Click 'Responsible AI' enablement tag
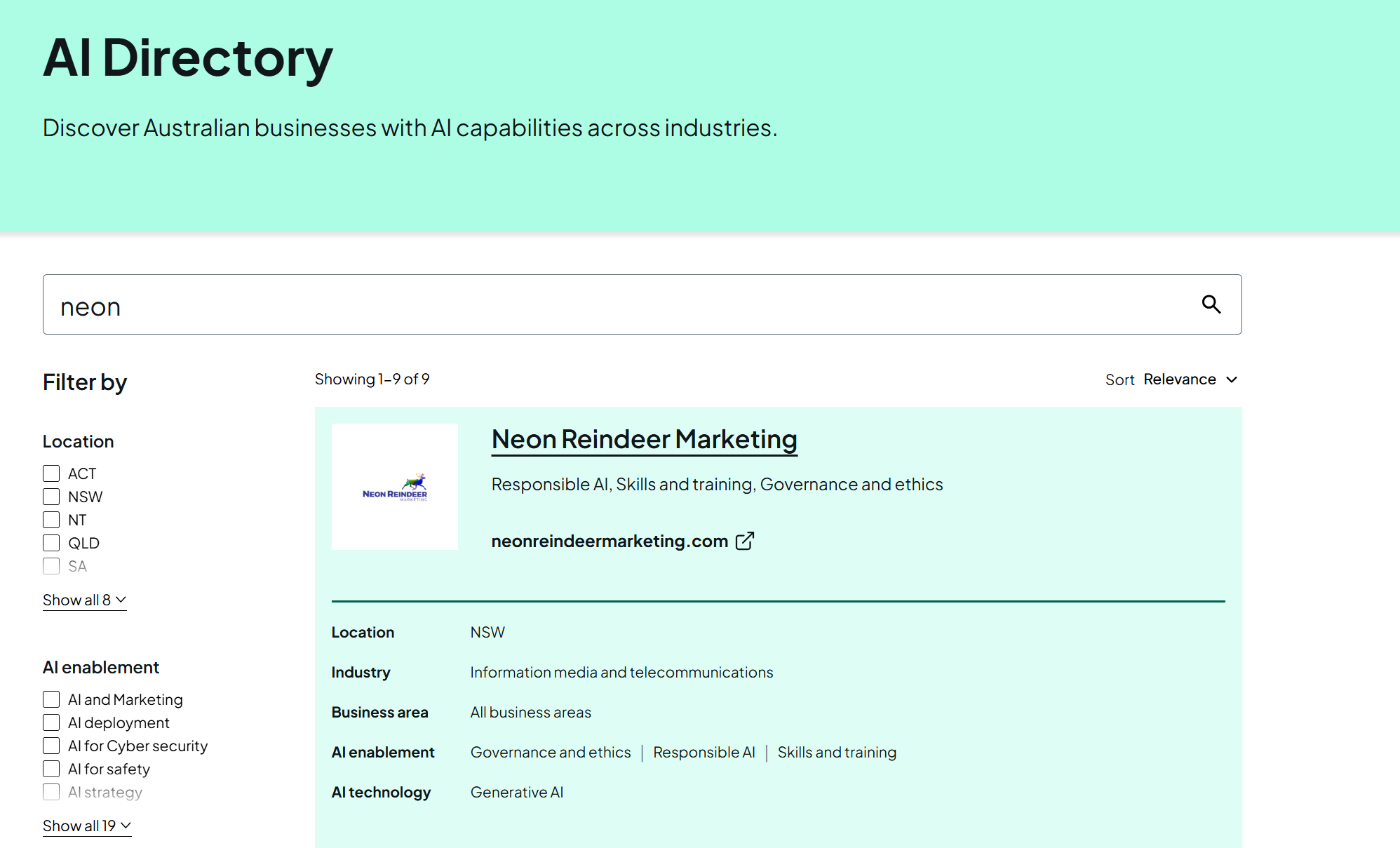The height and width of the screenshot is (848, 1400). pyautogui.click(x=704, y=753)
